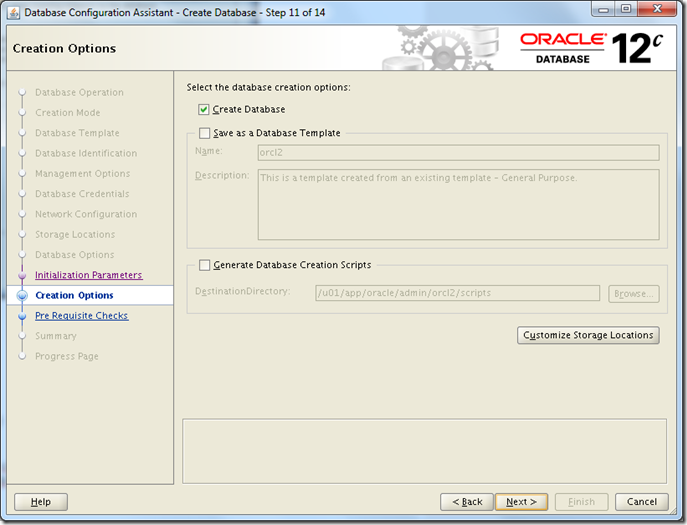The width and height of the screenshot is (687, 525).
Task: Click the Database Credentials step label
Action: 82,194
